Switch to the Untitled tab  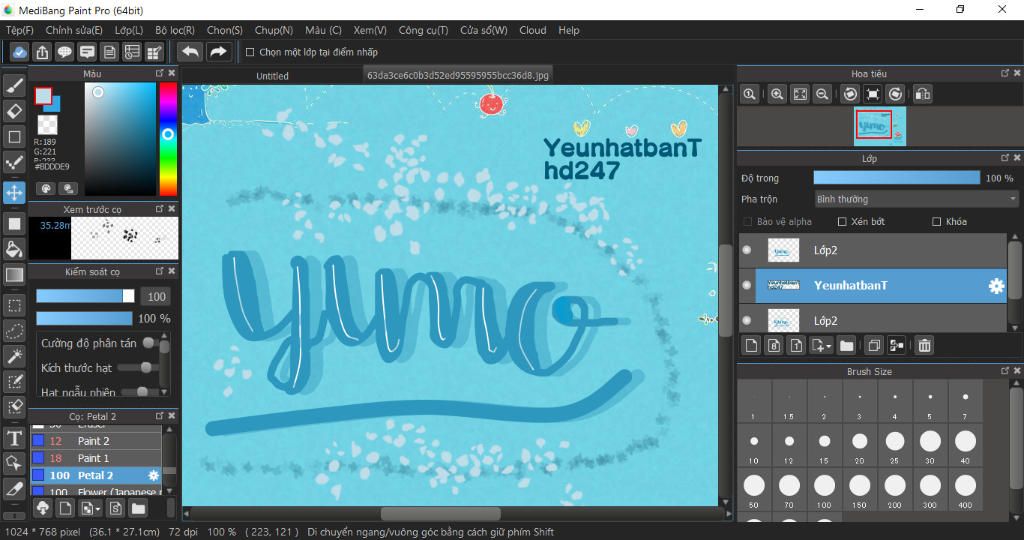[x=272, y=76]
